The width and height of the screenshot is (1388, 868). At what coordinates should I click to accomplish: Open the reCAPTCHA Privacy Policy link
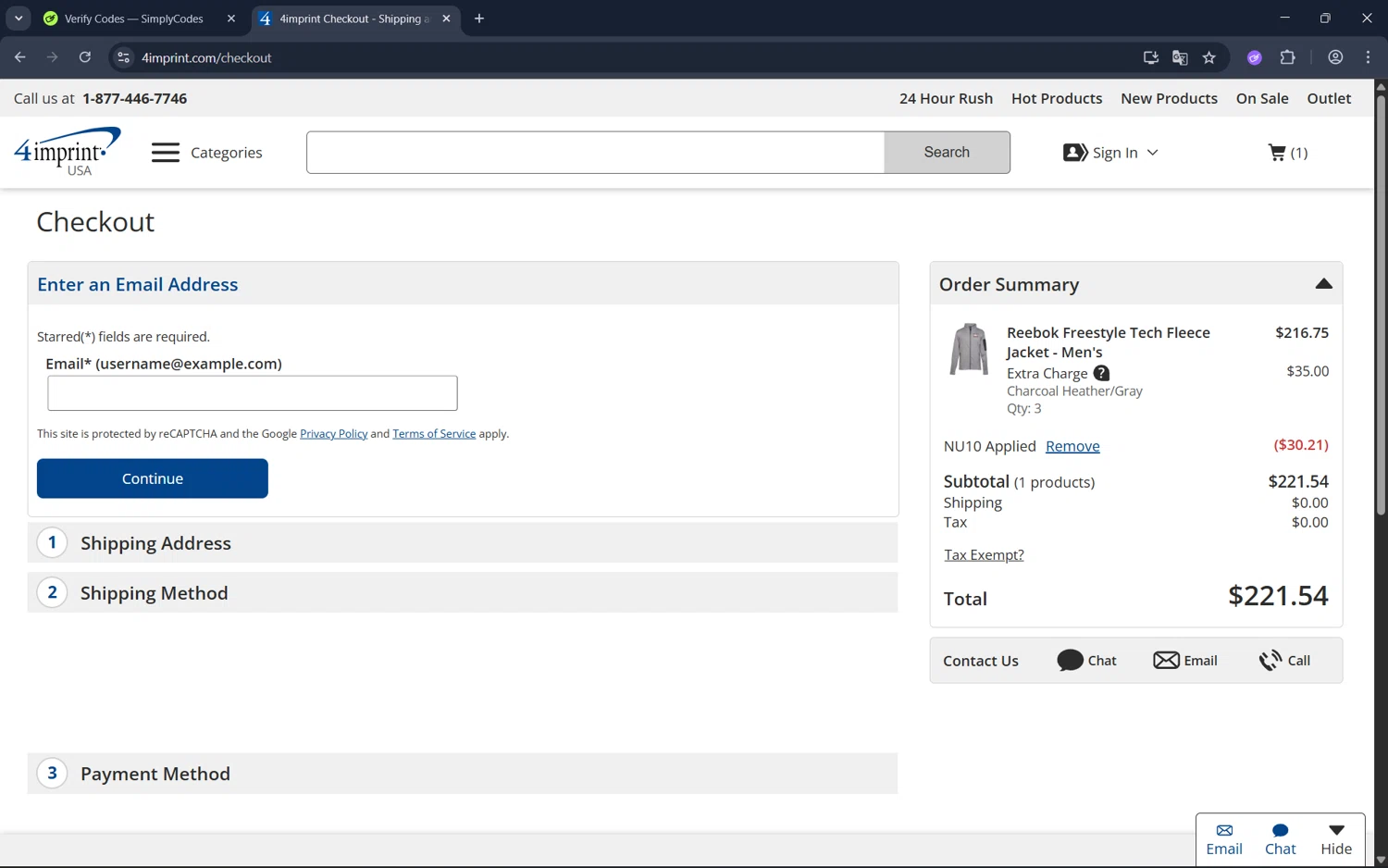[x=333, y=433]
